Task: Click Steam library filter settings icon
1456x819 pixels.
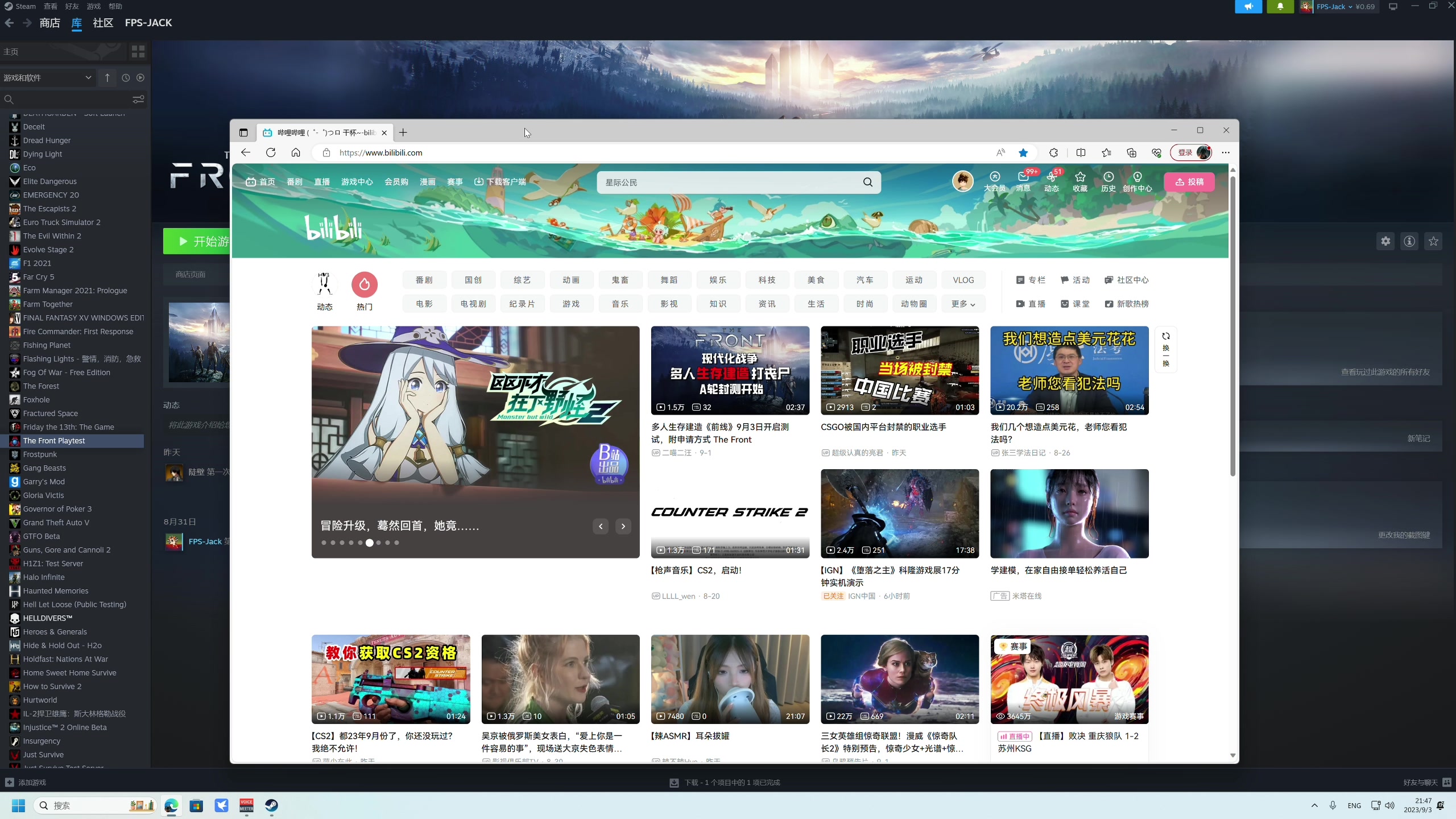Action: [138, 100]
